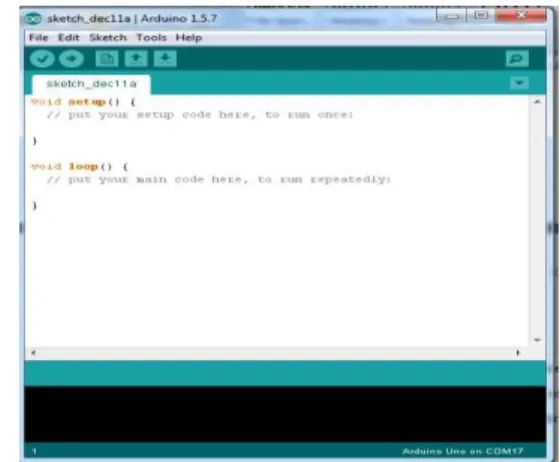Click the 'void loop() {' code line
This screenshot has height=462, width=560.
(x=79, y=167)
